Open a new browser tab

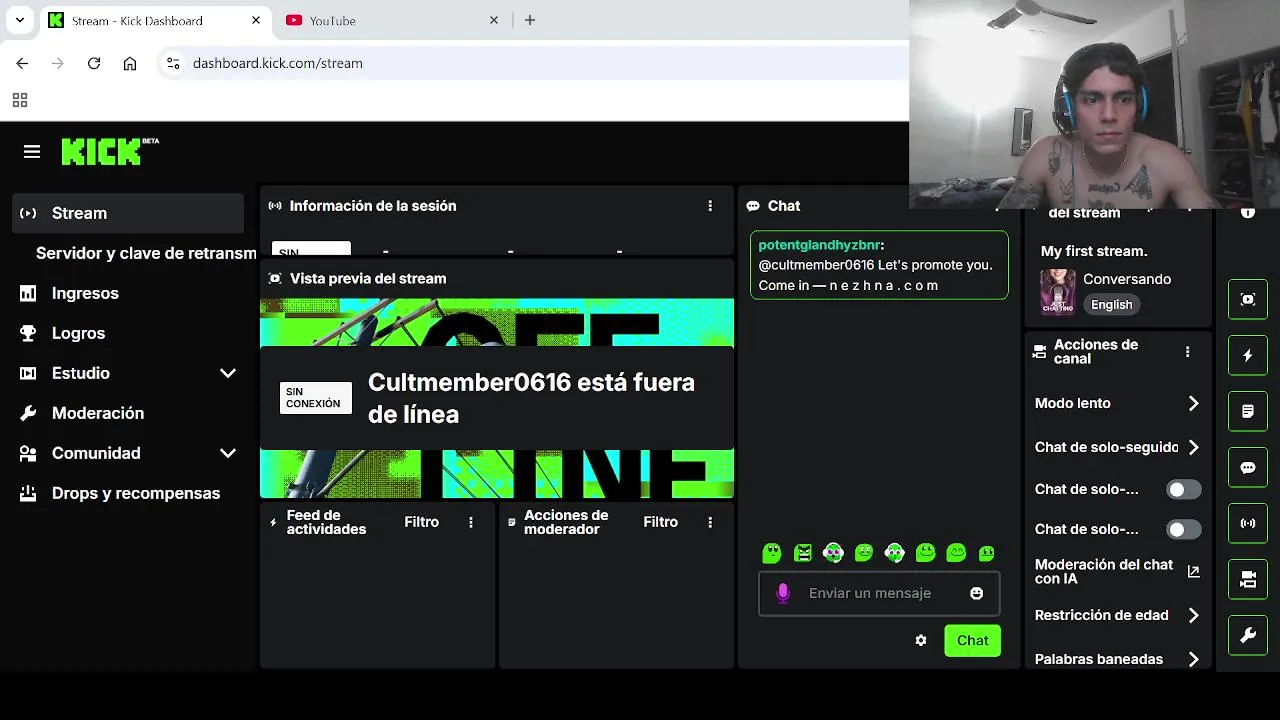[x=530, y=20]
